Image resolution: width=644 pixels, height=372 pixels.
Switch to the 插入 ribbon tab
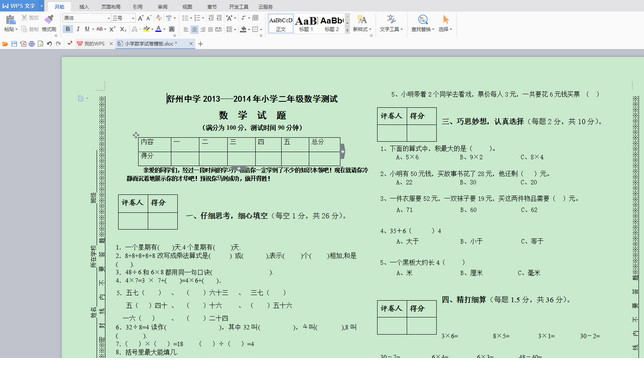tap(84, 7)
